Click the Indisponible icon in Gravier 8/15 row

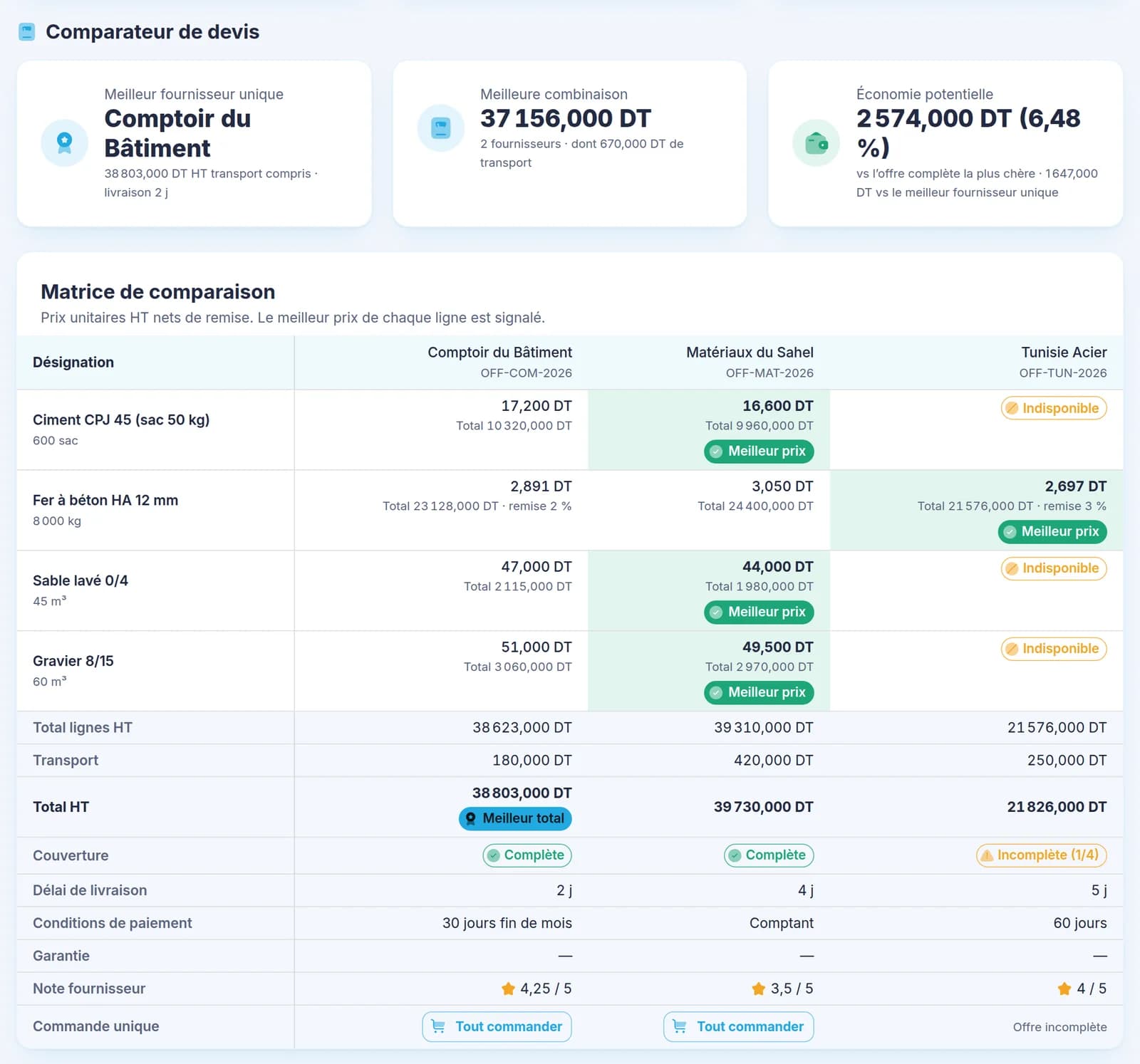[1011, 649]
